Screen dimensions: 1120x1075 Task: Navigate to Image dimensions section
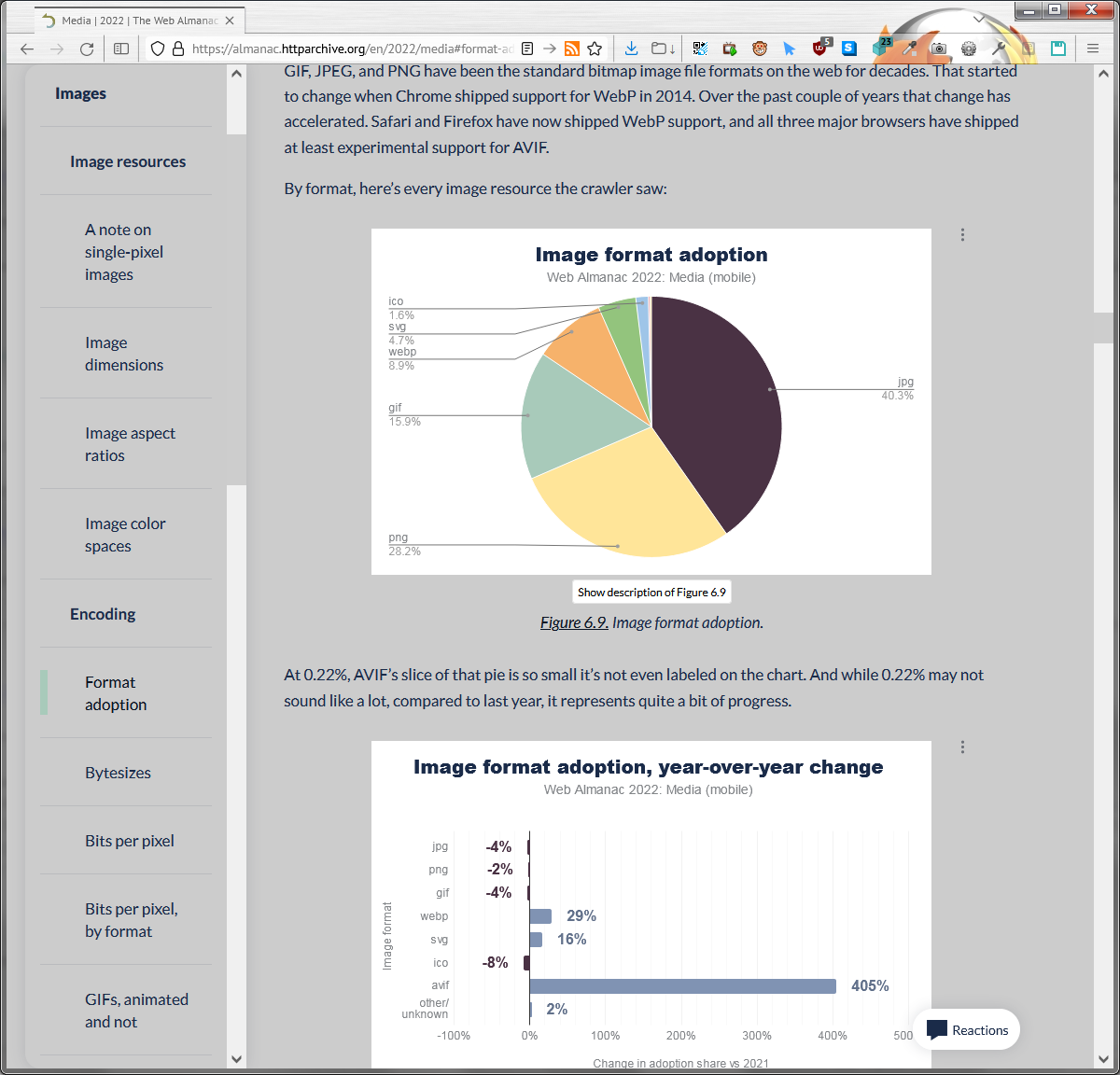point(124,354)
